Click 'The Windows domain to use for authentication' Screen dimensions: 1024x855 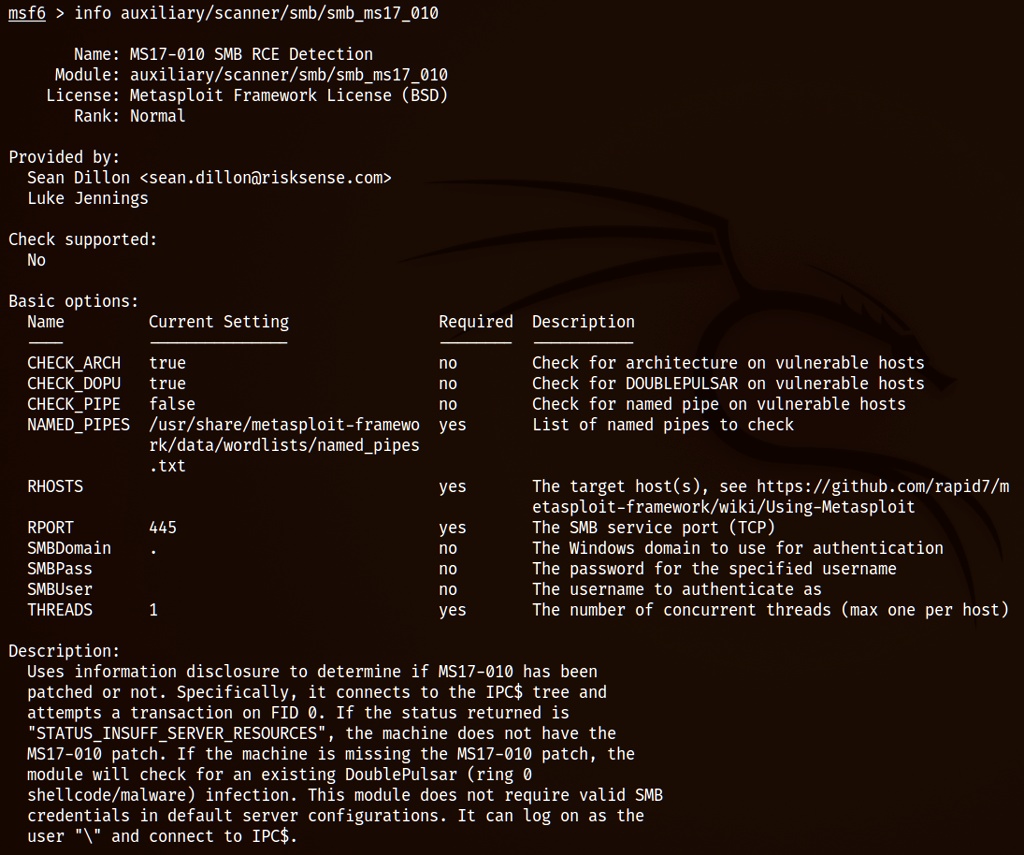point(737,548)
